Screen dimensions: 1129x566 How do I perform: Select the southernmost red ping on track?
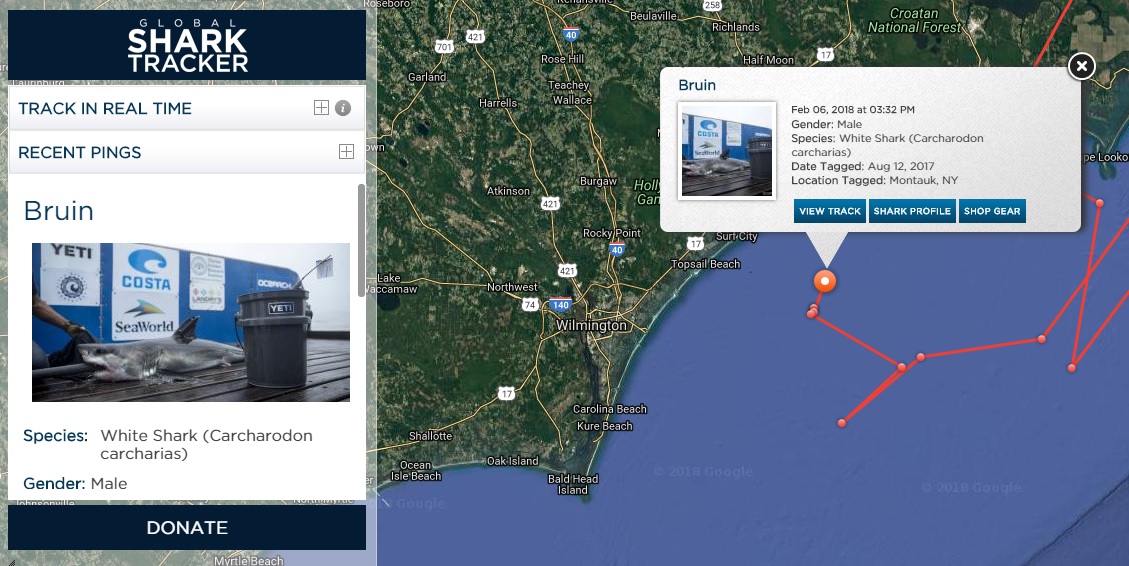tap(841, 423)
